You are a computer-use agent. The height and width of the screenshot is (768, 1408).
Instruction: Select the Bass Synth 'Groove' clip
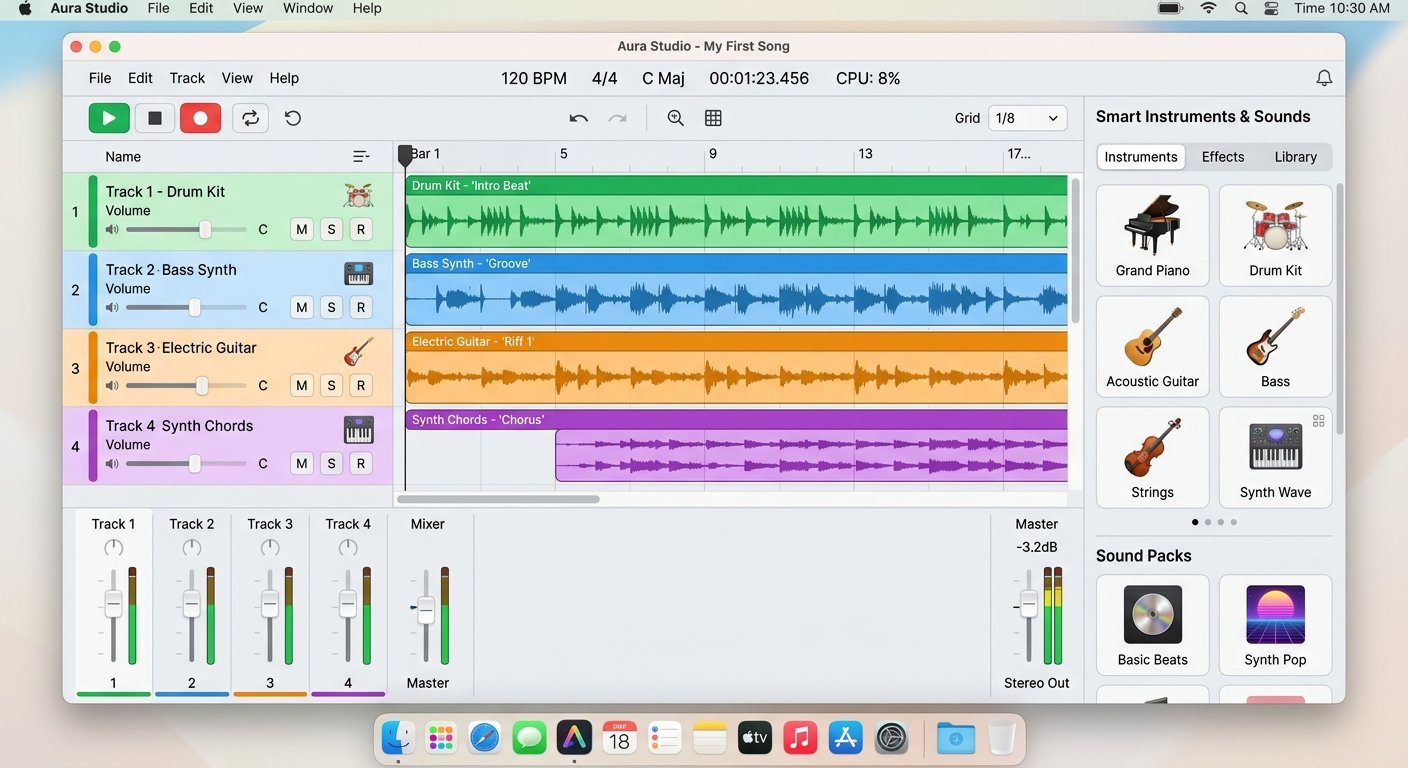pyautogui.click(x=736, y=289)
